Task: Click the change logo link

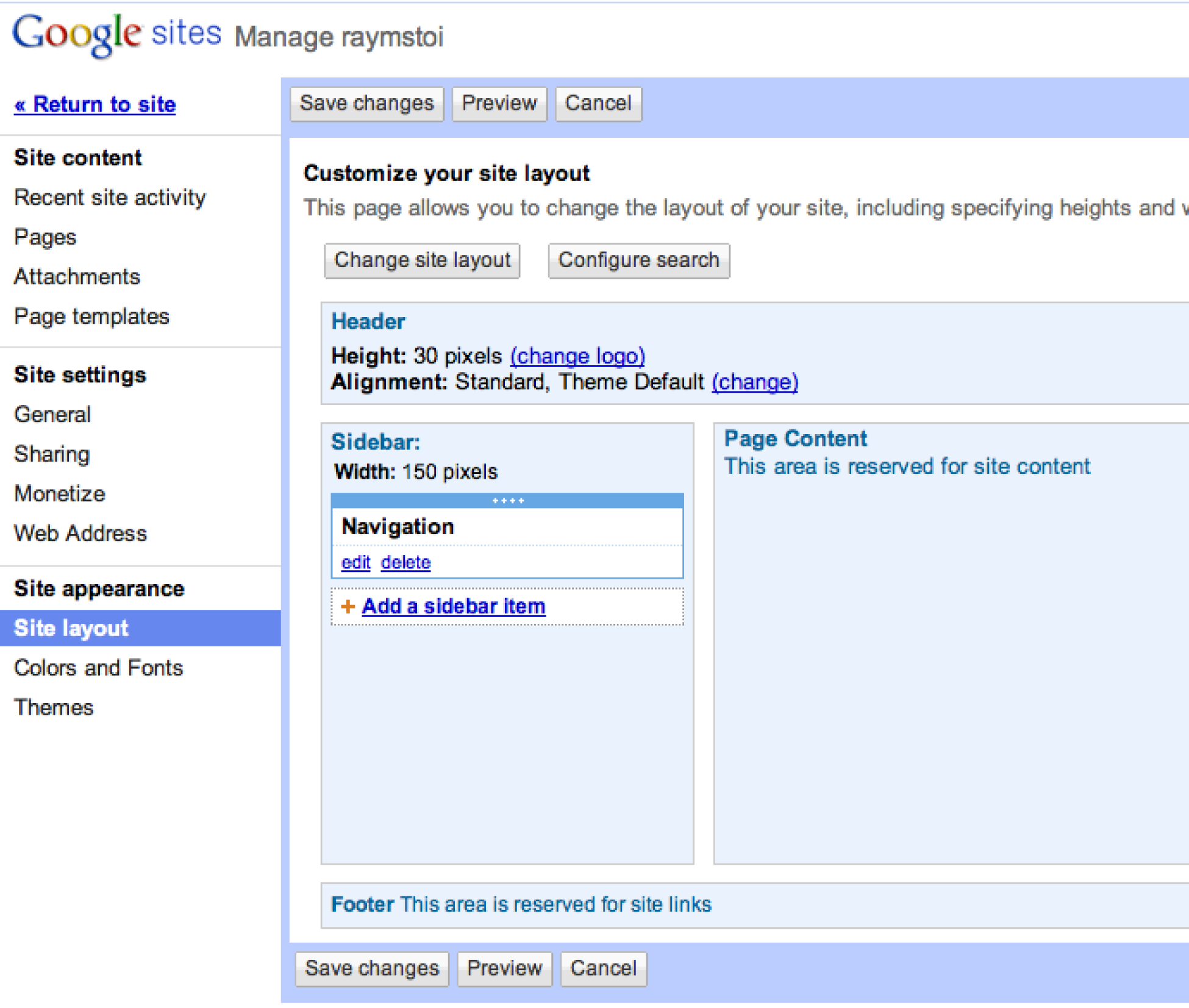Action: click(577, 356)
